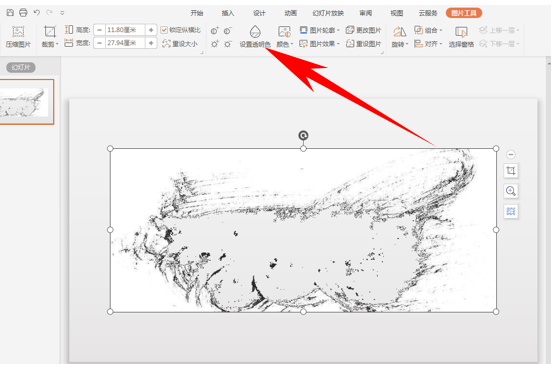
Task: Decrease picture width with minus stepper
Action: click(100, 43)
